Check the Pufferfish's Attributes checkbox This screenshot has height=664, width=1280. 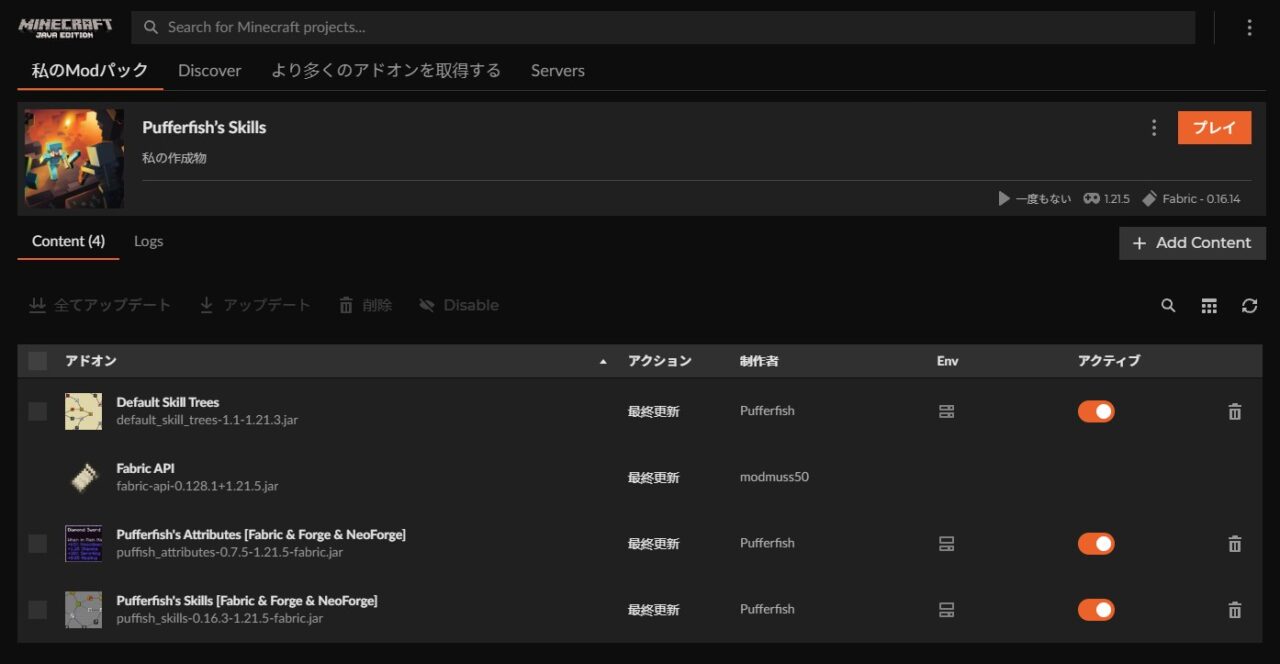(38, 544)
